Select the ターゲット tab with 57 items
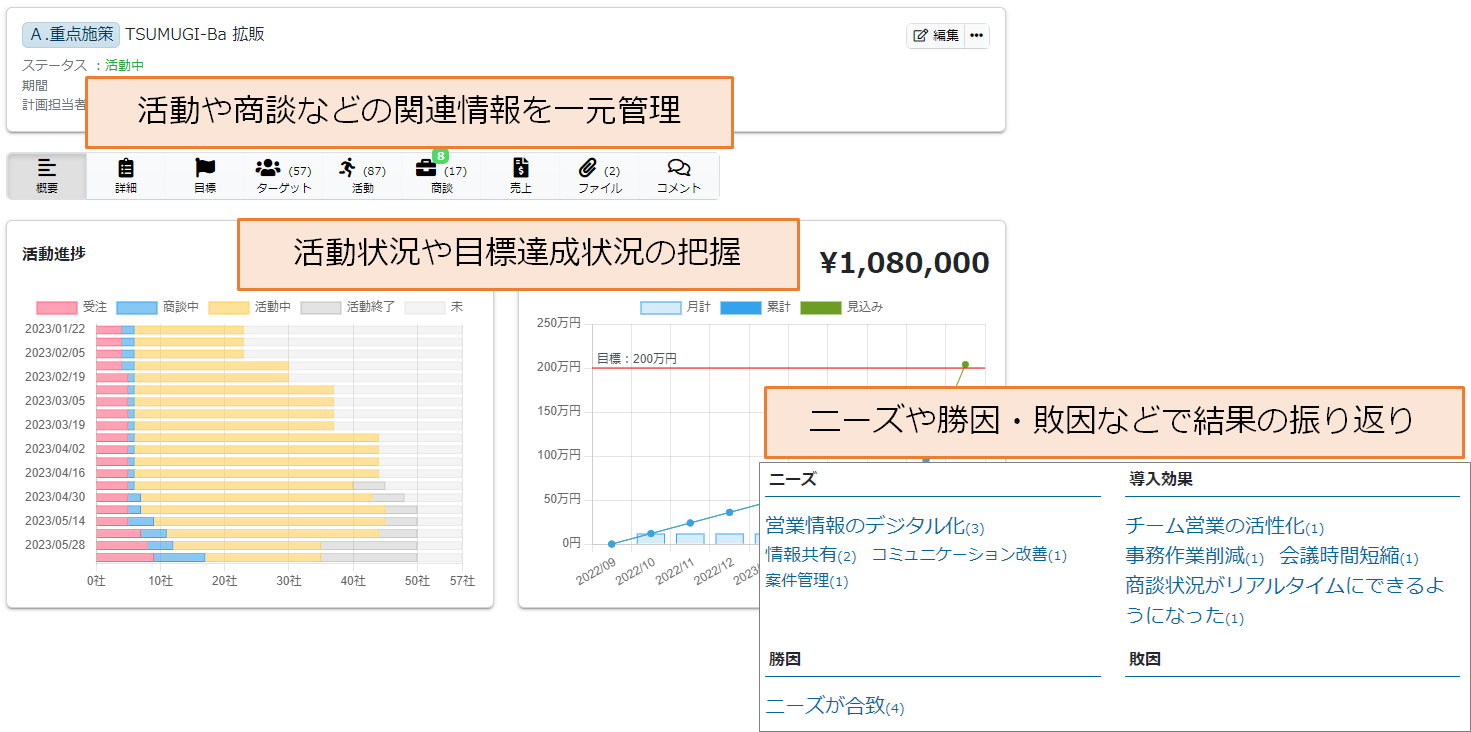Screen dimensions: 1471x732 [284, 176]
